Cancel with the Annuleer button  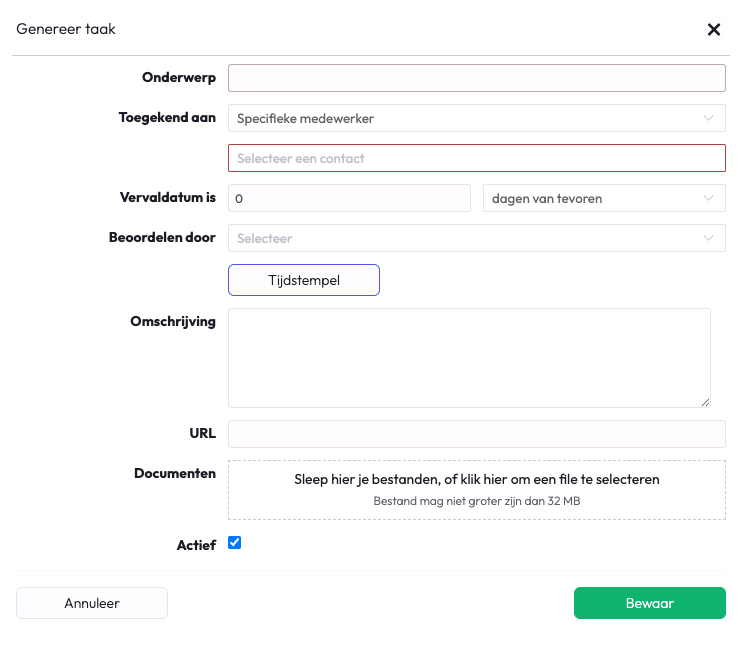pos(92,603)
